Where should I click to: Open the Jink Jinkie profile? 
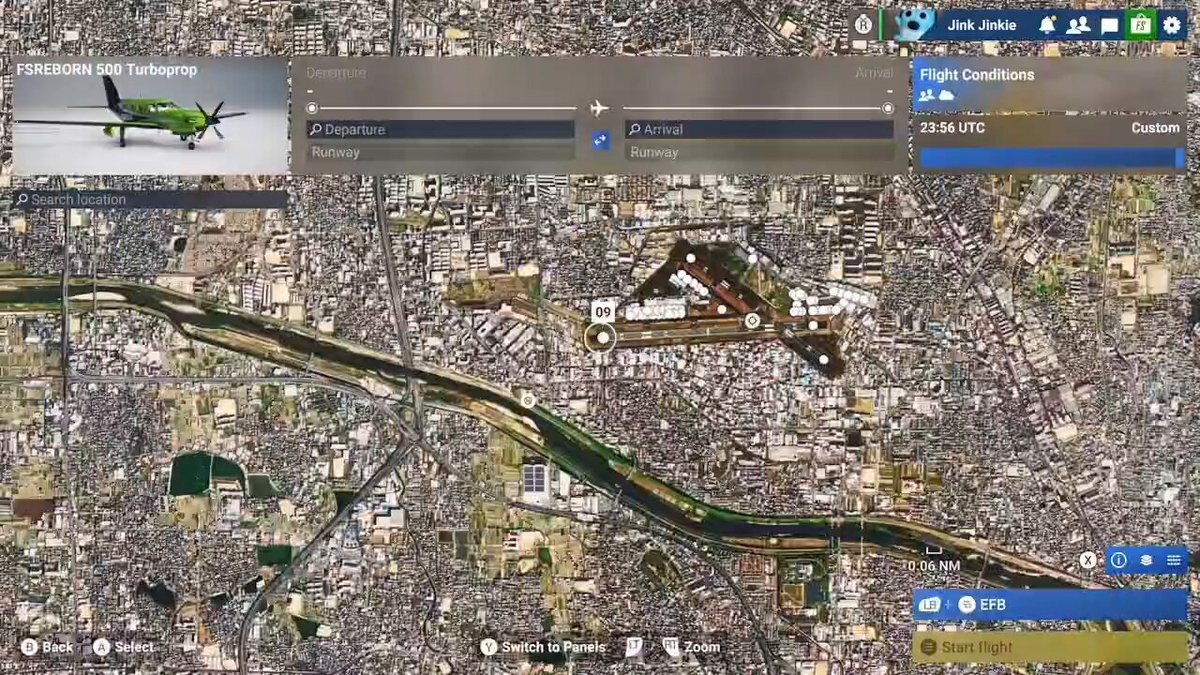(980, 25)
